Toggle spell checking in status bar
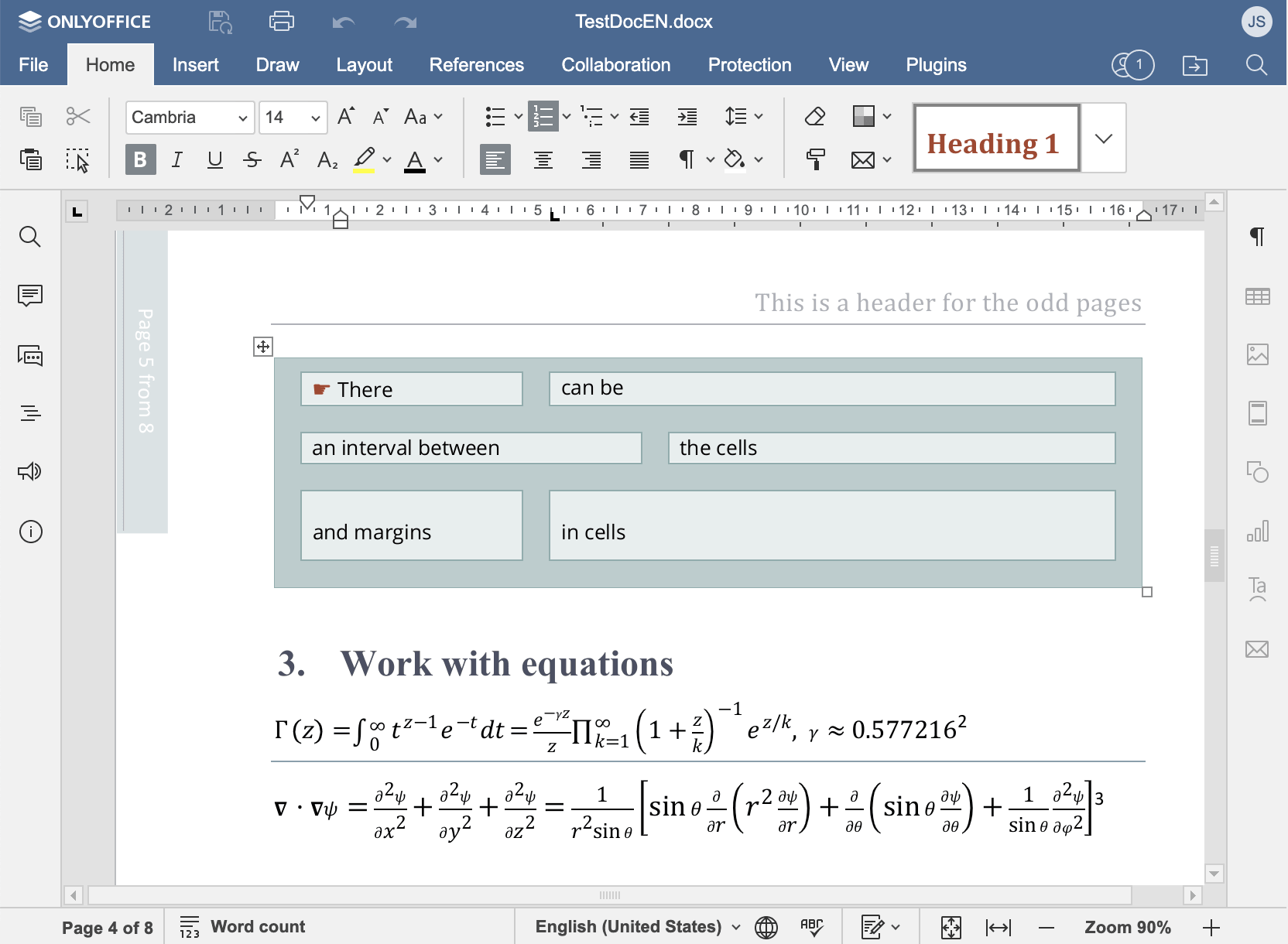Viewport: 1288px width, 944px height. 812,926
